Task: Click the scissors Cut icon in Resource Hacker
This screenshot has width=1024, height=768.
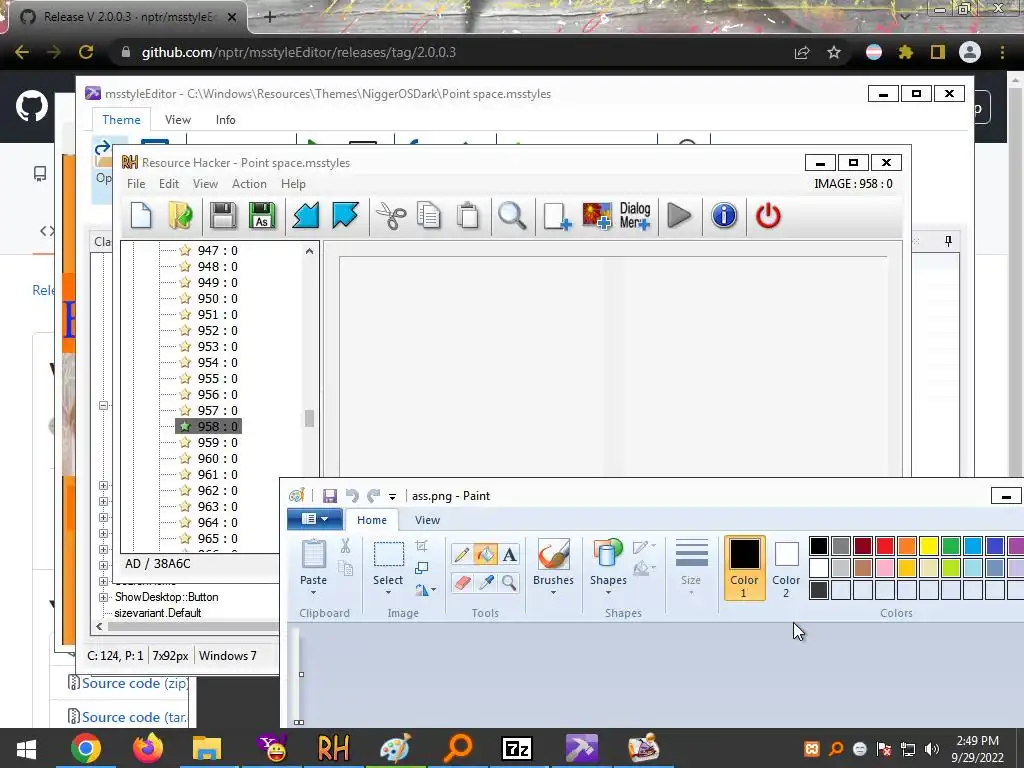Action: pos(391,216)
